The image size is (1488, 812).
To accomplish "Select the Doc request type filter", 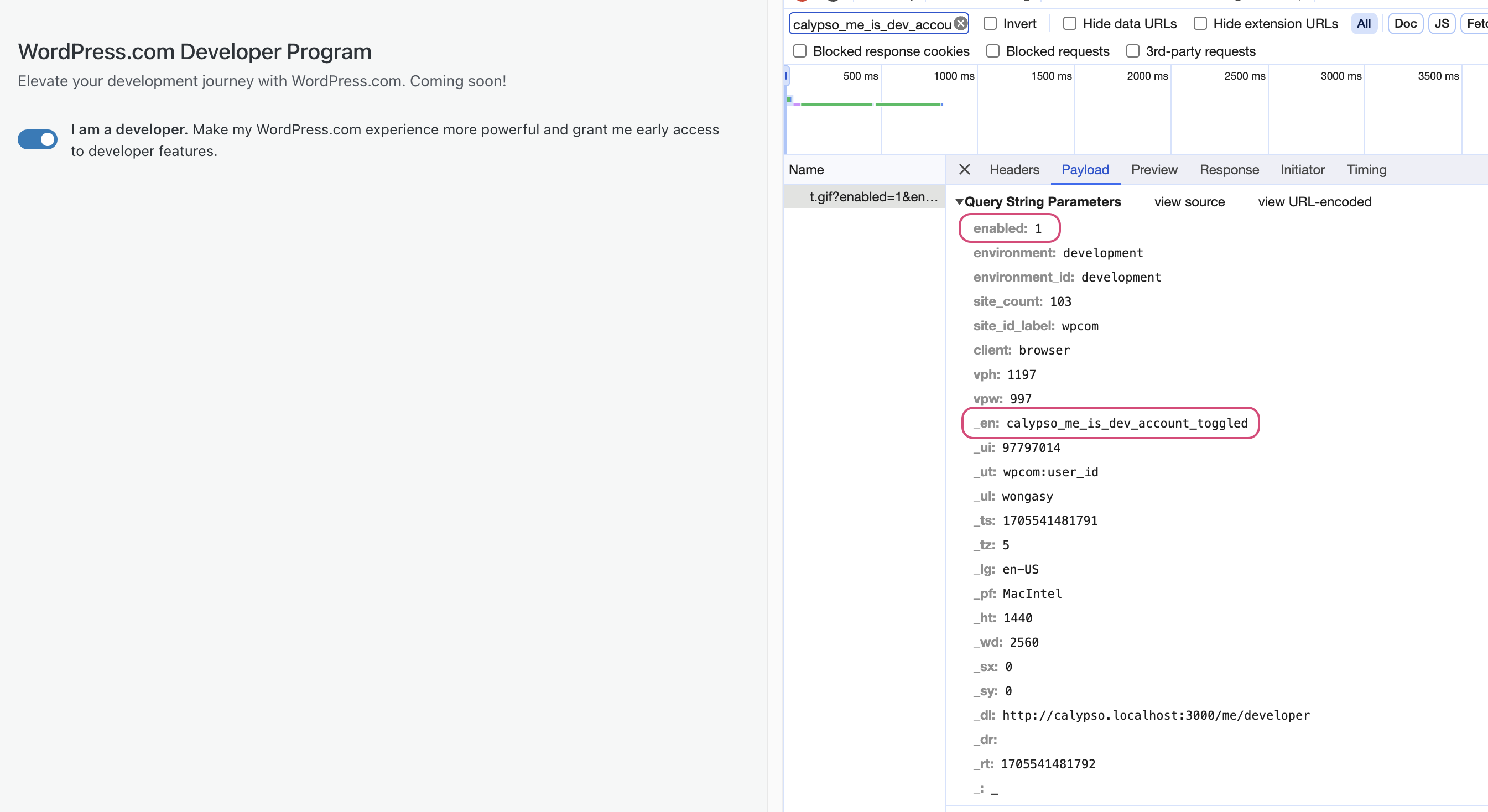I will coord(1405,24).
